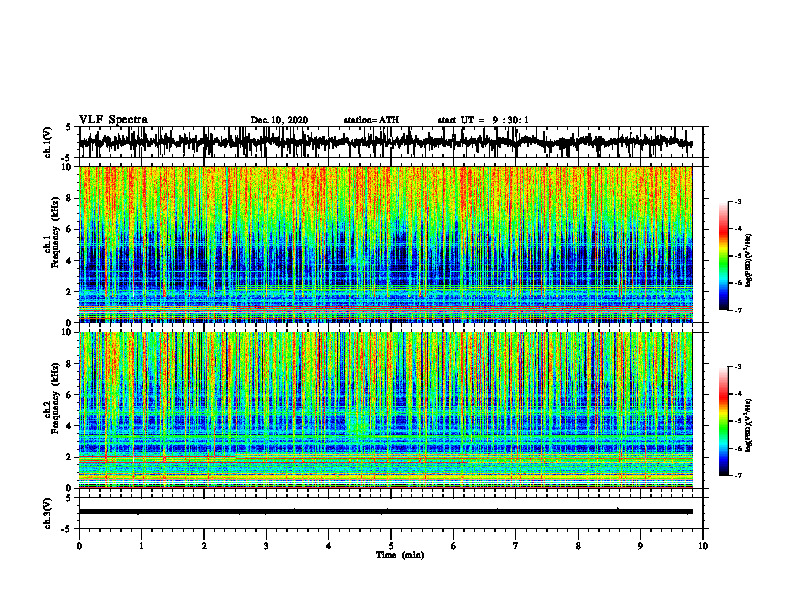Image resolution: width=792 pixels, height=612 pixels.
Task: Click the "-3" label on lower colorbar
Action: coord(738,367)
